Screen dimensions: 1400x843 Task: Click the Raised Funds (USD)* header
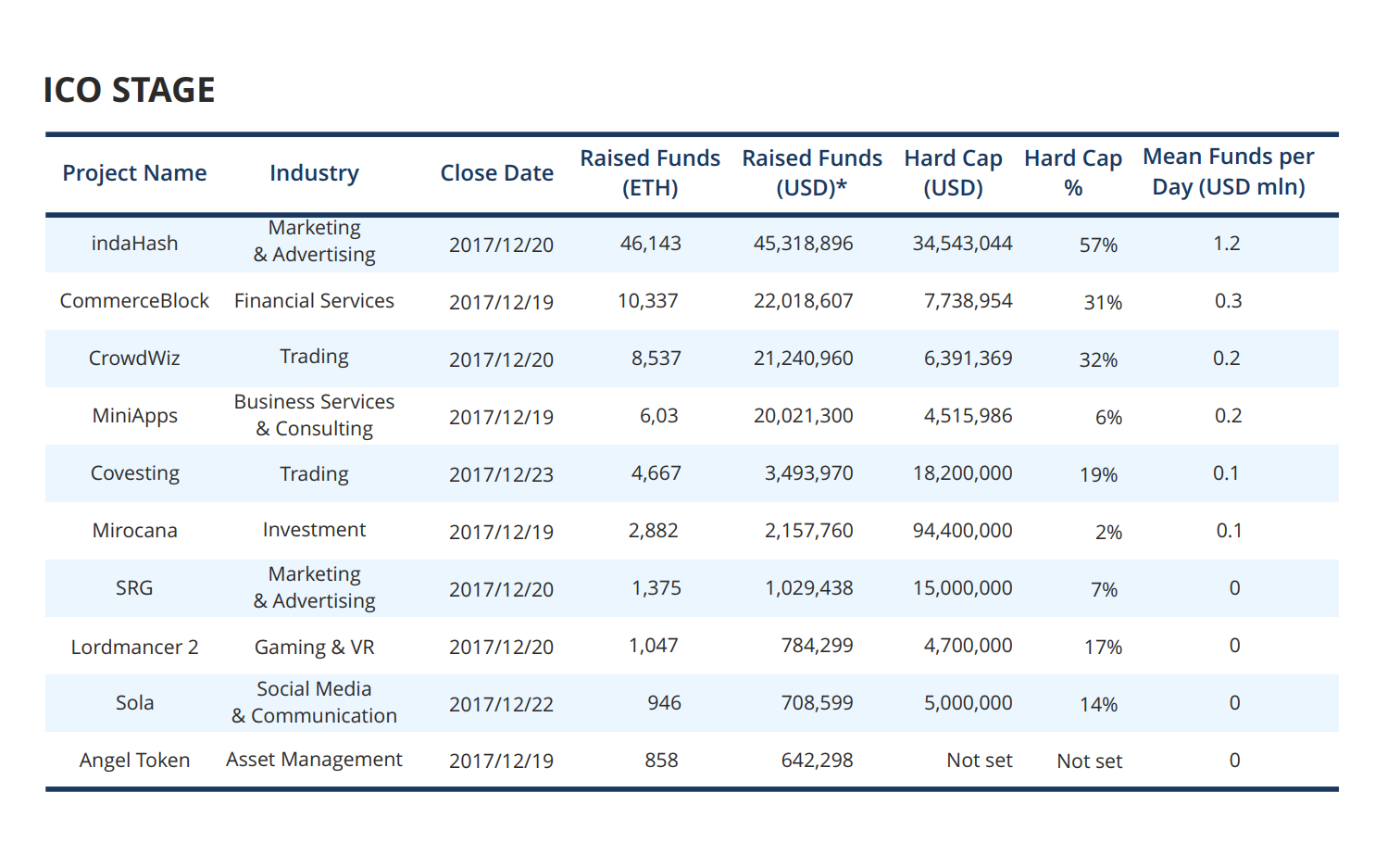tap(812, 173)
